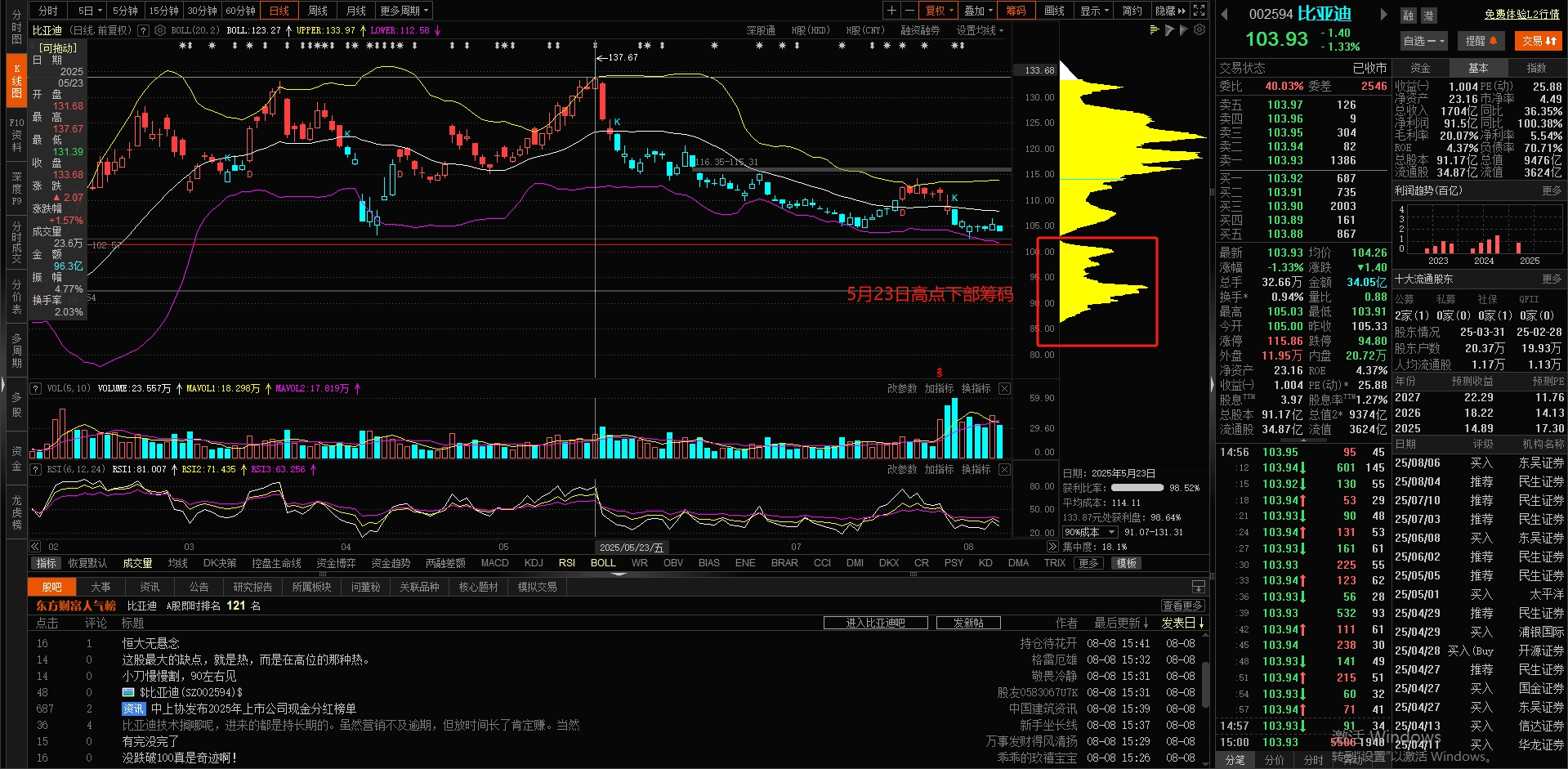1568x769 pixels.
Task: Open 复权 adjustment dropdown
Action: tap(939, 11)
